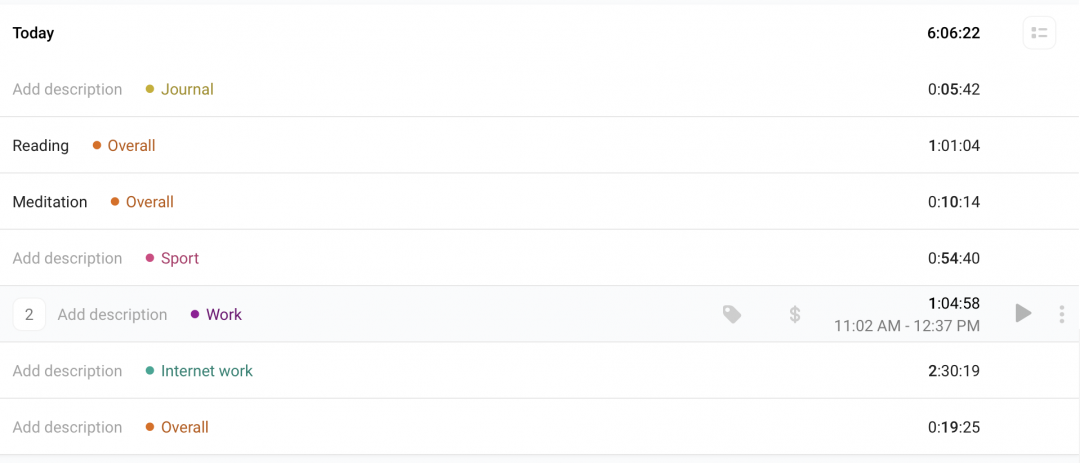Image resolution: width=1080 pixels, height=463 pixels.
Task: Click the Journal project label
Action: pyautogui.click(x=187, y=89)
